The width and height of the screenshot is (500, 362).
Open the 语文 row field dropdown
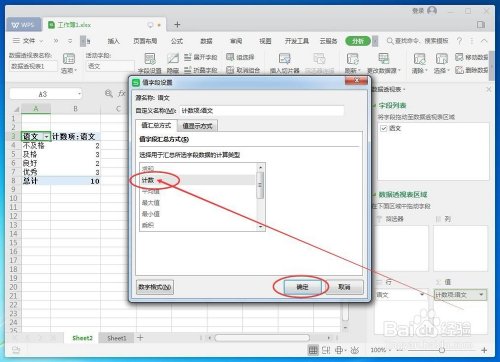click(422, 294)
